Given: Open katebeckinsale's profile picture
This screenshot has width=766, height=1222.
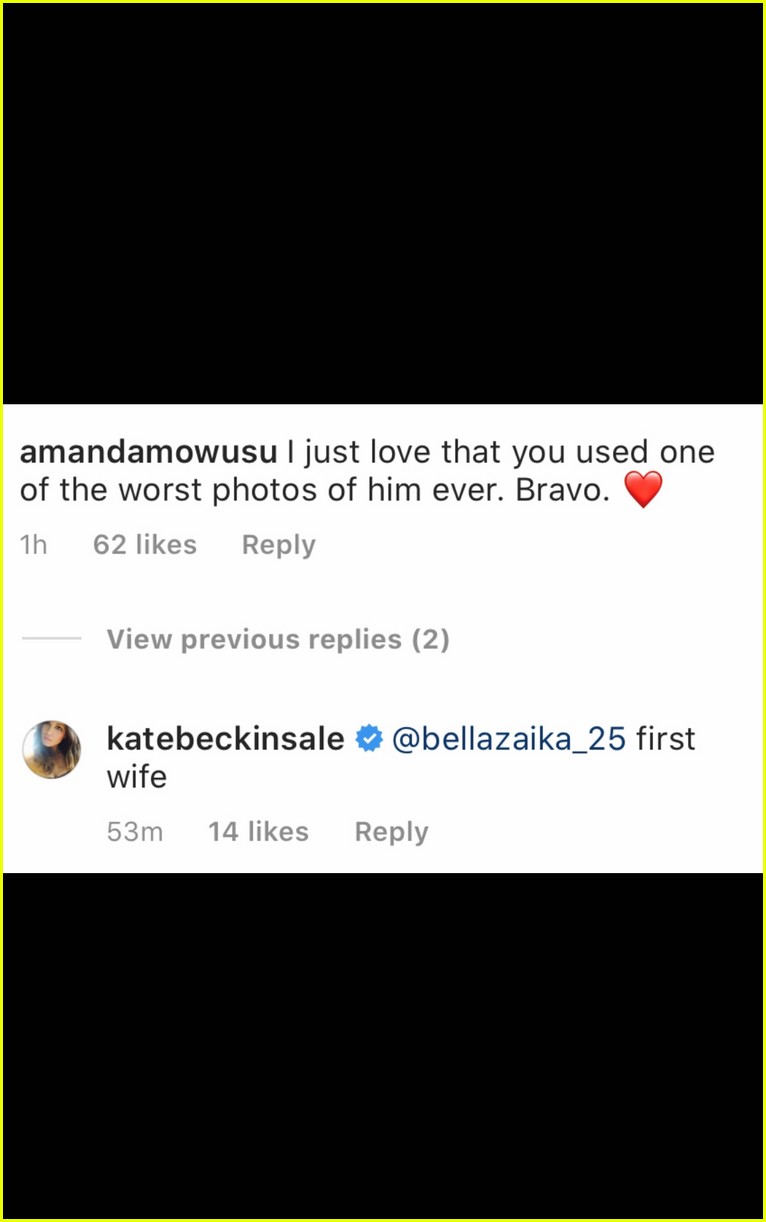Looking at the screenshot, I should tap(52, 749).
